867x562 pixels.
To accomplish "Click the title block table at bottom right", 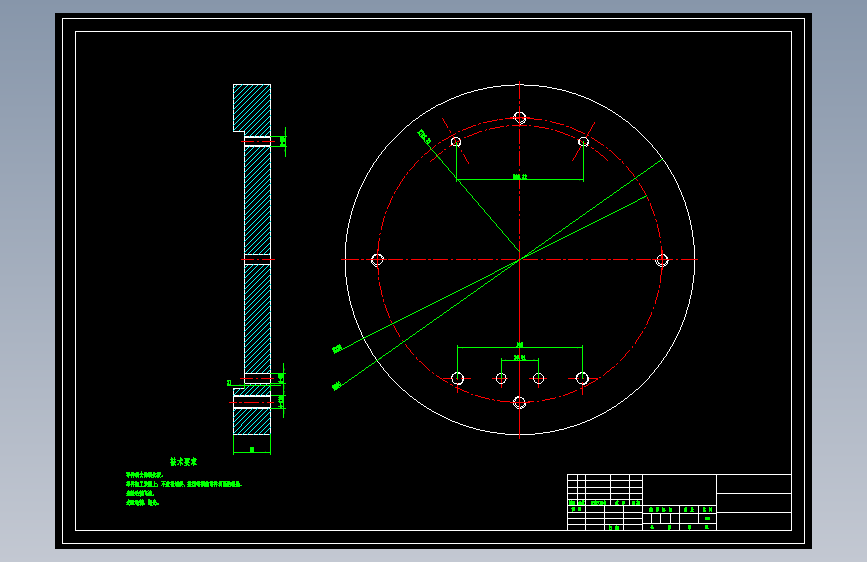I will coord(679,502).
